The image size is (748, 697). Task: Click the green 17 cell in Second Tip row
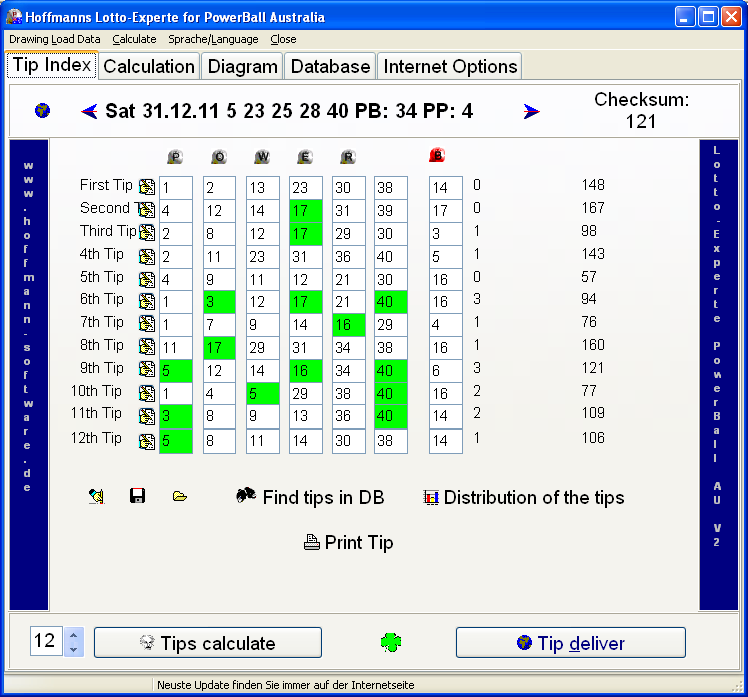point(306,210)
